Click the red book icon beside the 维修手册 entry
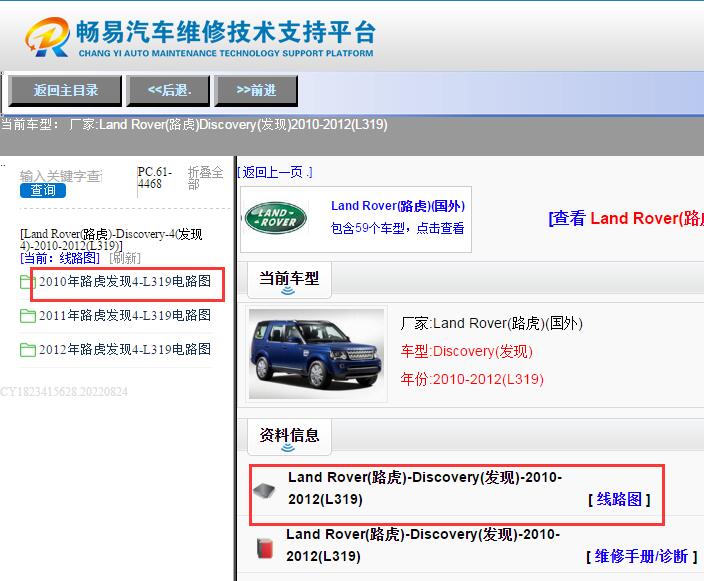This screenshot has width=704, height=581. click(264, 548)
